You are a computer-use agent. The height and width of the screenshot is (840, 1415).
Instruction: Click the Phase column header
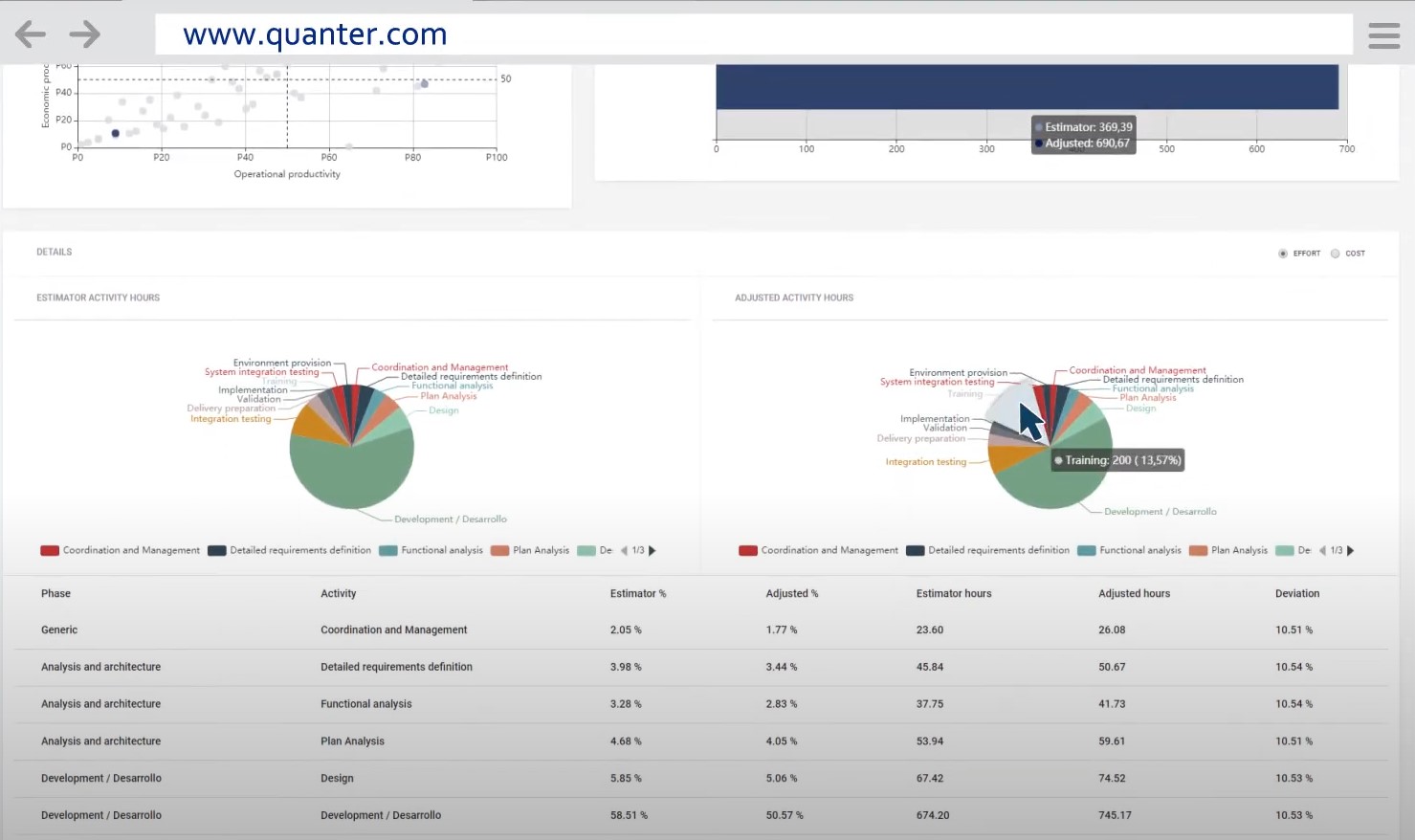coord(55,594)
